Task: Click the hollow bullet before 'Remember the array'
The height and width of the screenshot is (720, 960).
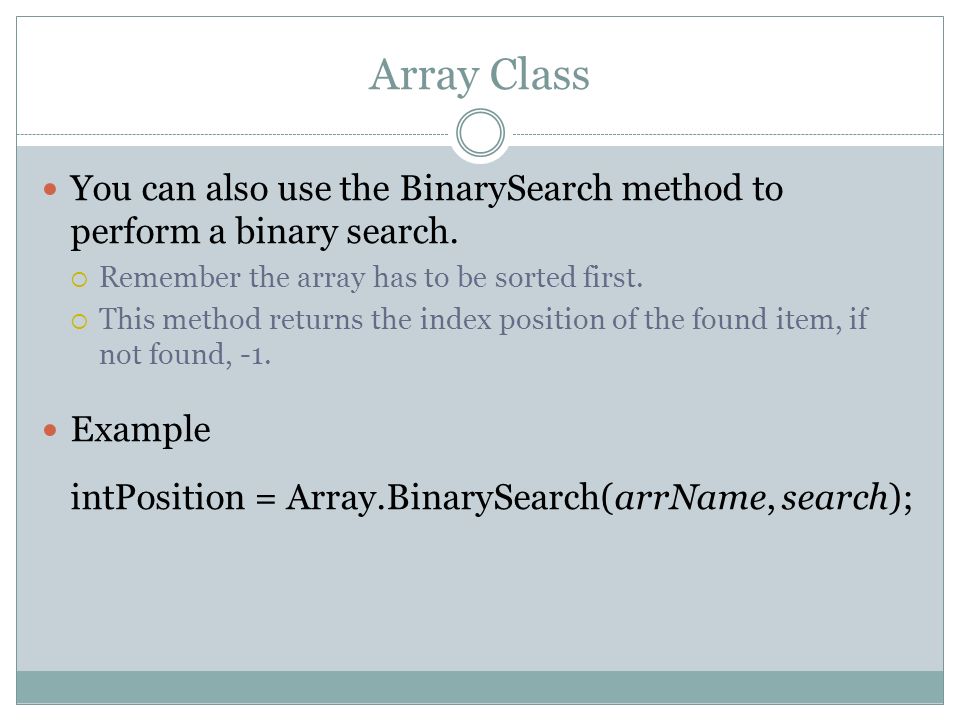Action: [x=79, y=280]
